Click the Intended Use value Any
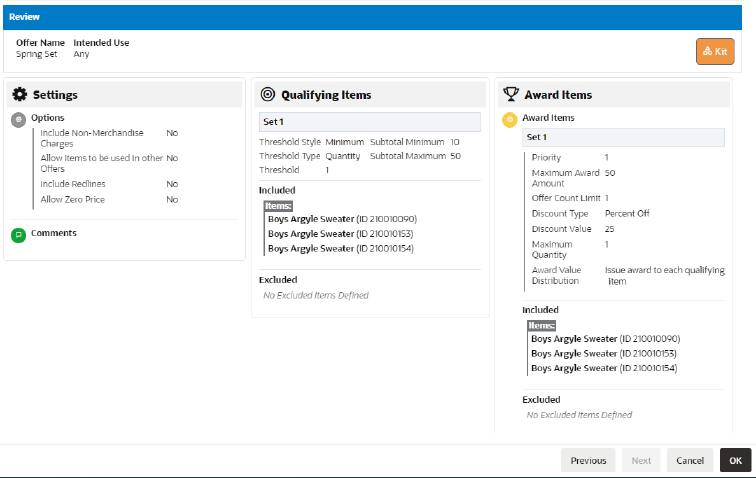The height and width of the screenshot is (478, 756). [81, 54]
